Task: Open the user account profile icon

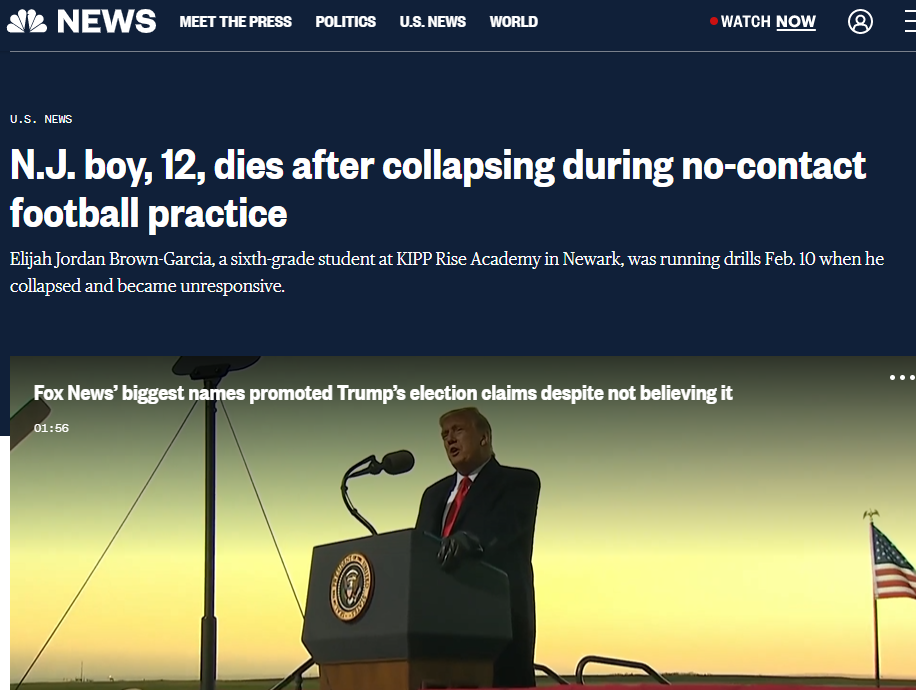Action: point(860,22)
